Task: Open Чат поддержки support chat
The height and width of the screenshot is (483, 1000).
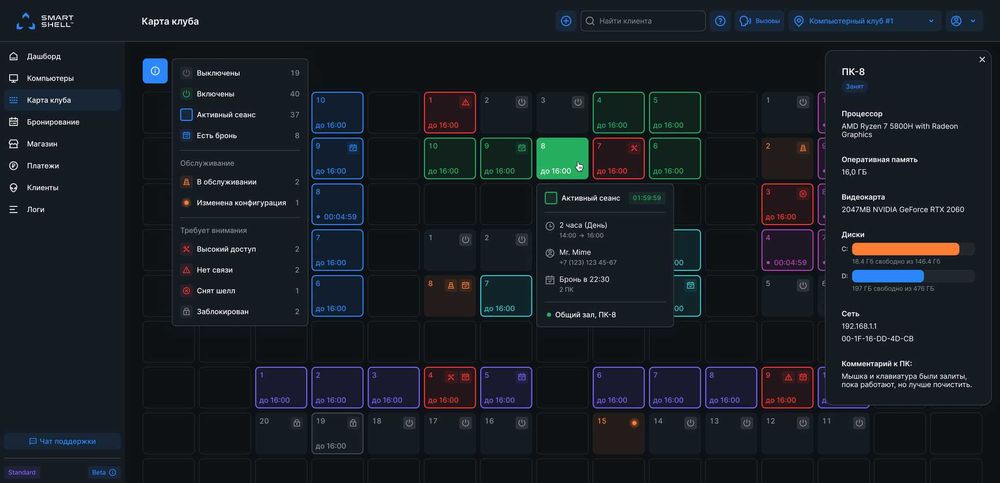Action: (x=62, y=442)
